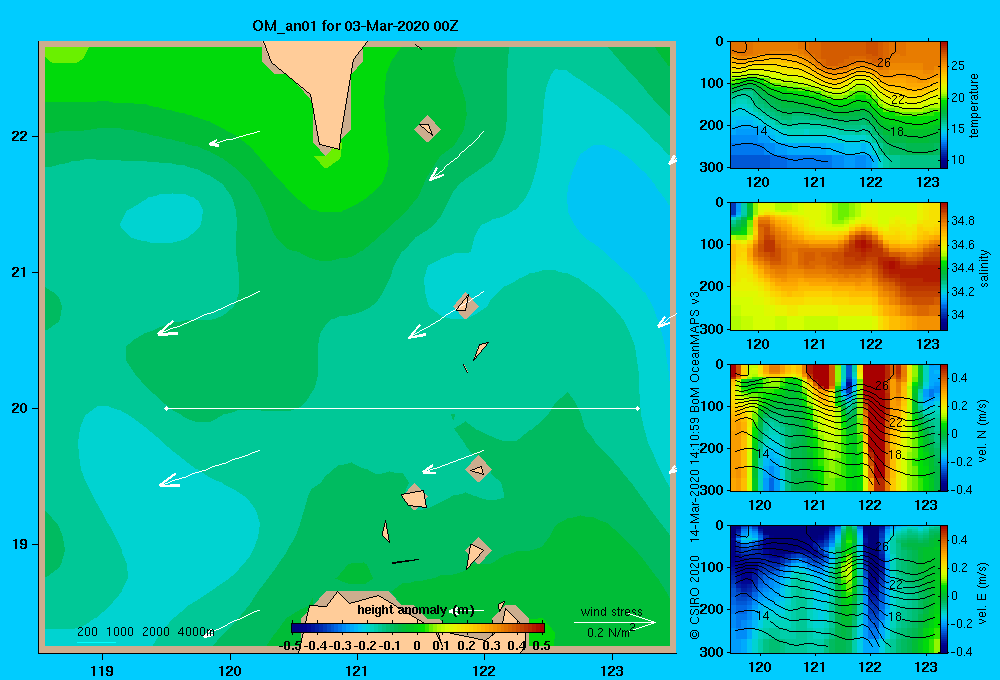Open the vel. N depth section panel
The width and height of the screenshot is (1000, 680).
(834, 427)
